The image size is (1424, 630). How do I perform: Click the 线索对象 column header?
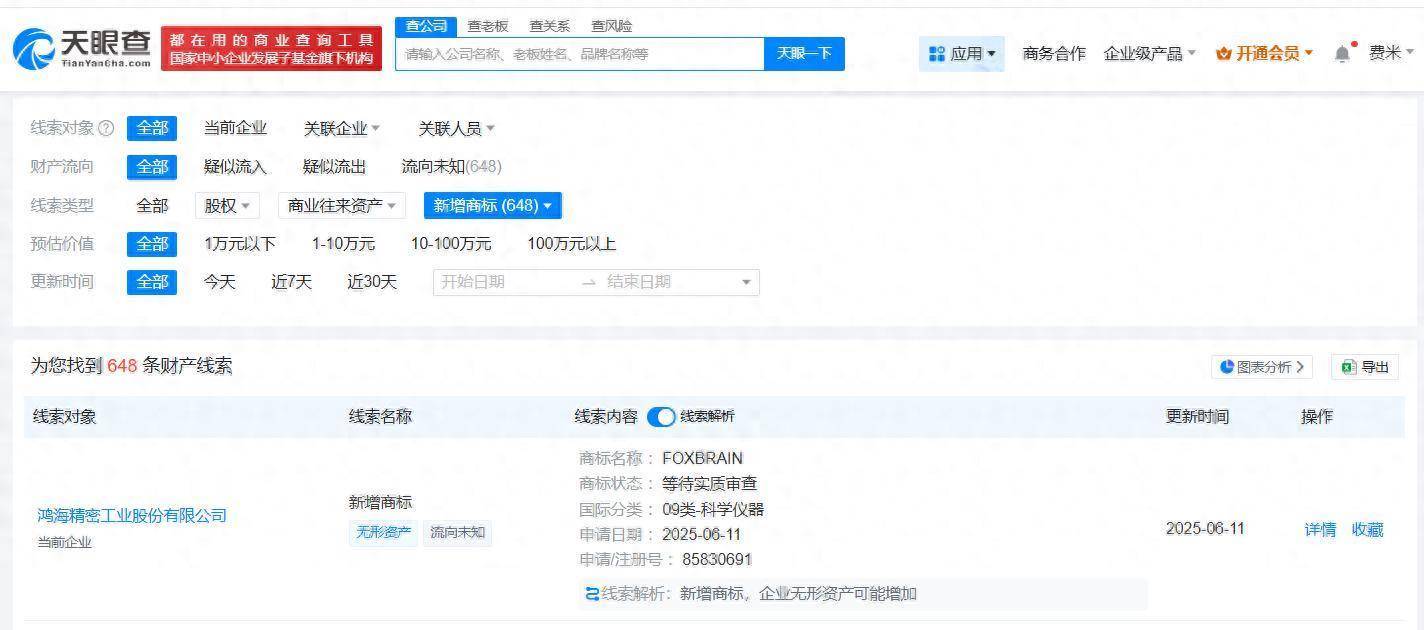[x=64, y=417]
